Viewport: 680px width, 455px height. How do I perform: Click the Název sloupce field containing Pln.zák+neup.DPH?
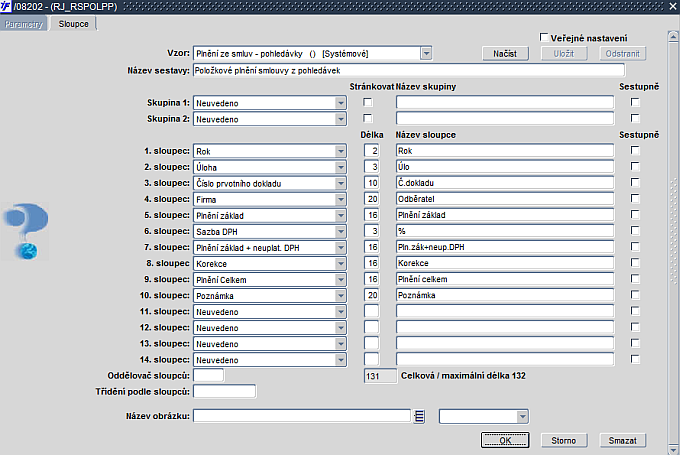505,247
